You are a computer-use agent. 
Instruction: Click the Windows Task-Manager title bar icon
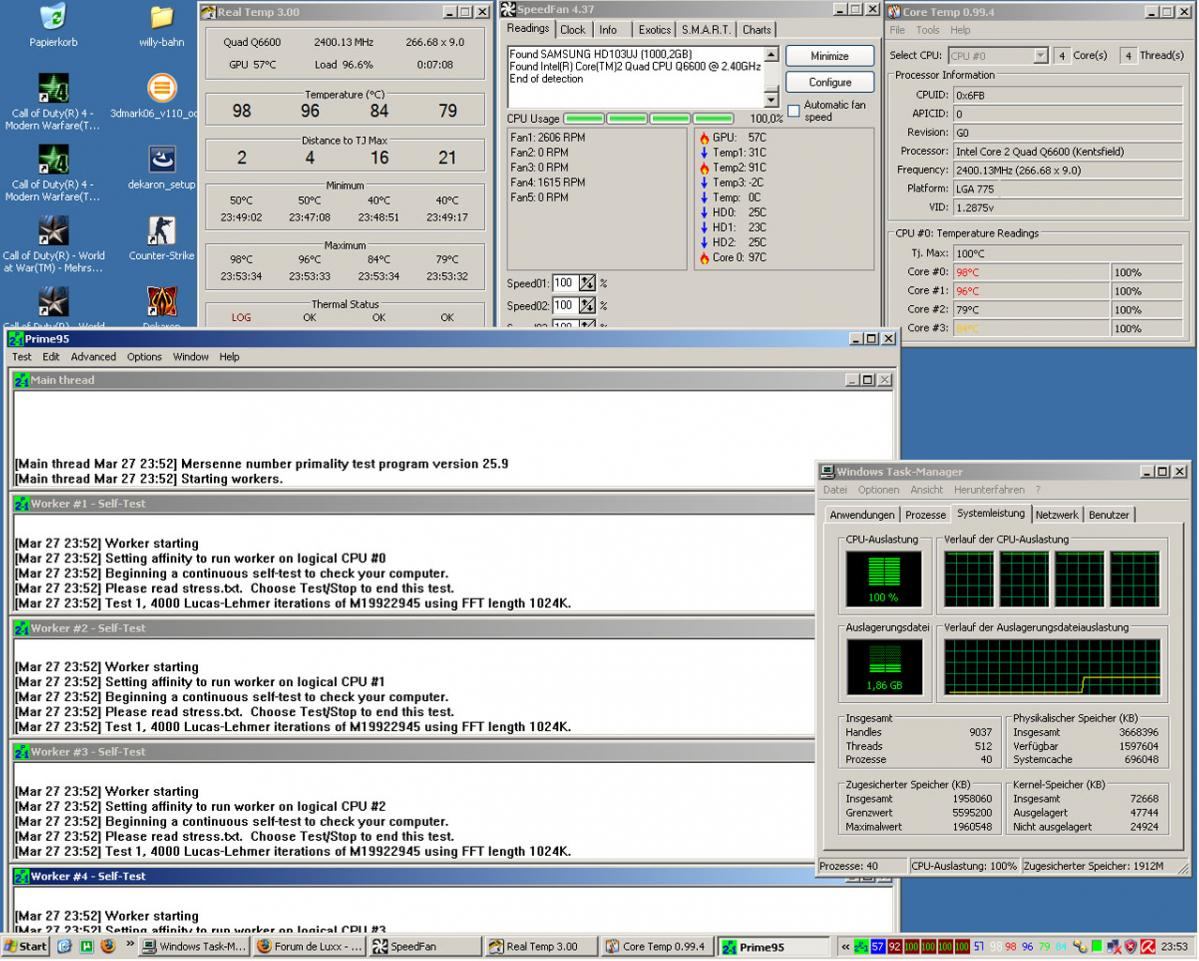[827, 472]
